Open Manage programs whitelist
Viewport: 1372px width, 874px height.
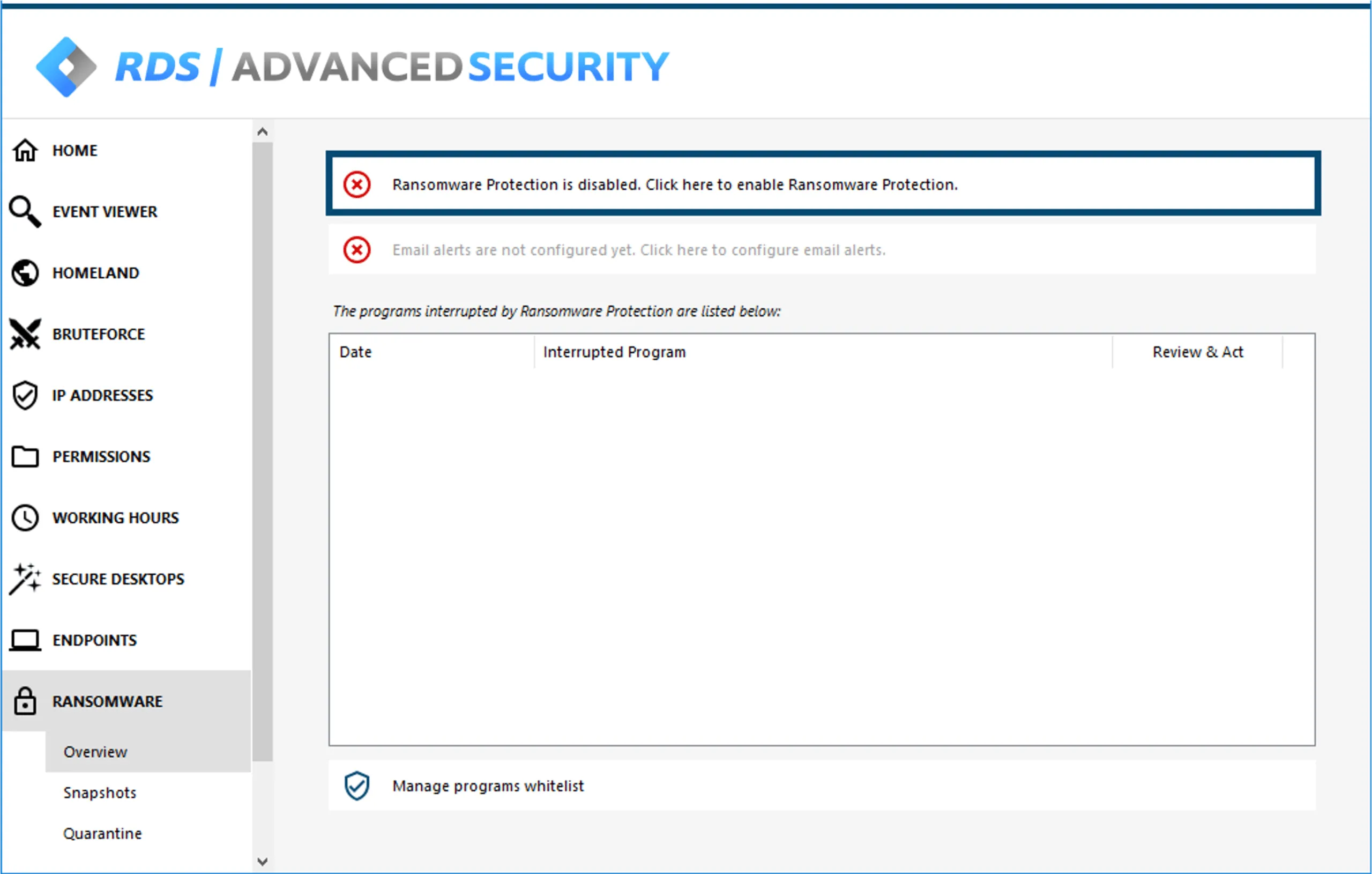click(488, 786)
